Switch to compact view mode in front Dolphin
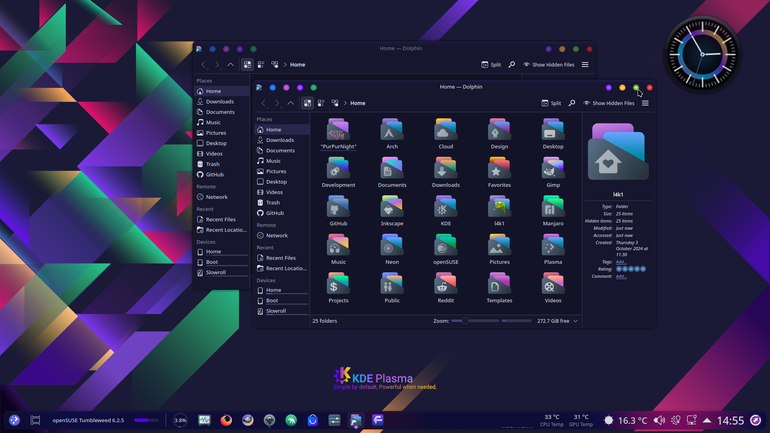This screenshot has height=433, width=770. click(321, 103)
